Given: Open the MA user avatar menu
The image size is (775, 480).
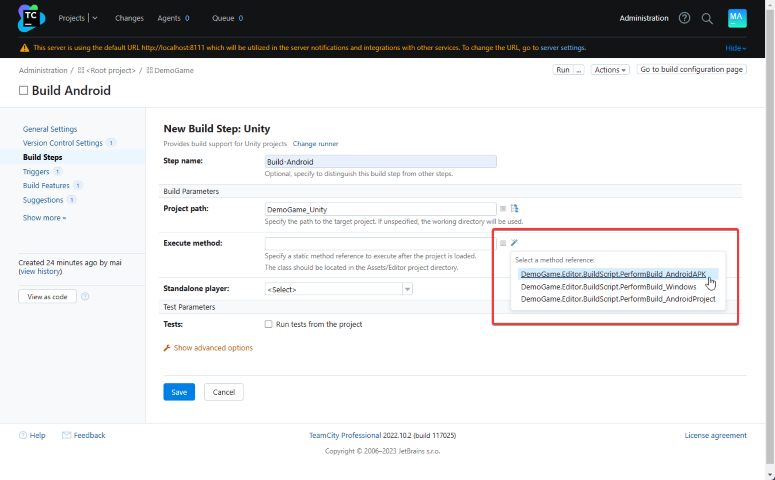Looking at the screenshot, I should pyautogui.click(x=736, y=18).
